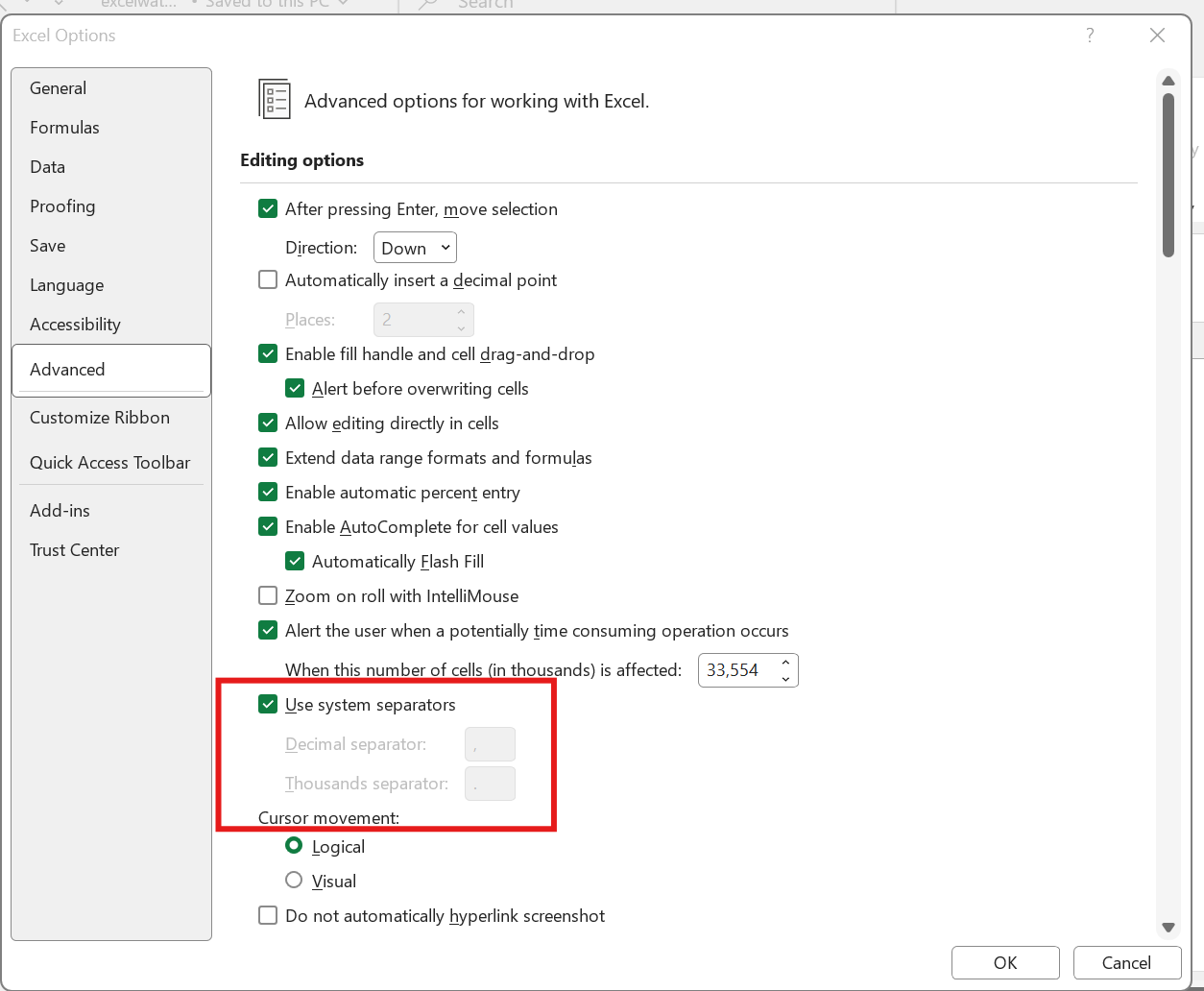The height and width of the screenshot is (991, 1204).
Task: Select the Proofing category
Action: pyautogui.click(x=111, y=206)
